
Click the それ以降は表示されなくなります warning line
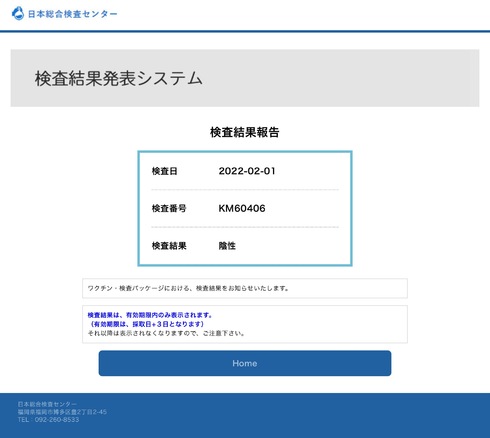(166, 333)
